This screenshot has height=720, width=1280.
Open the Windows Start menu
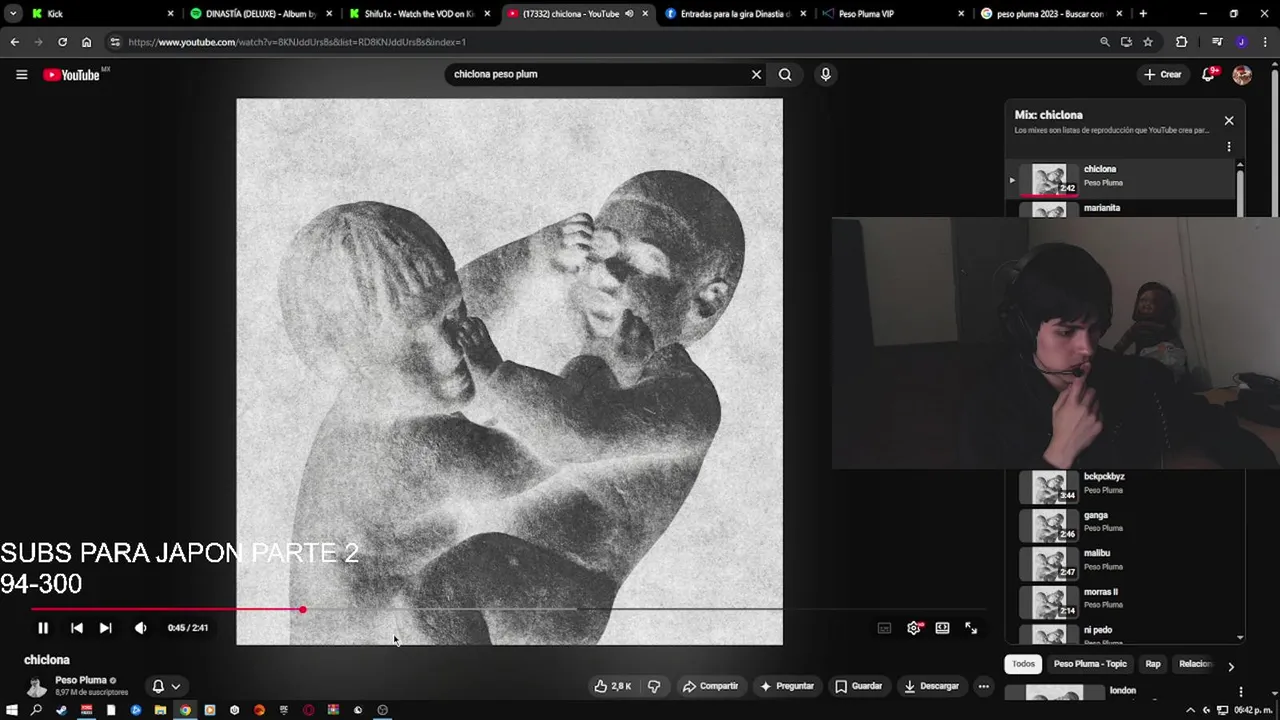pyautogui.click(x=11, y=710)
